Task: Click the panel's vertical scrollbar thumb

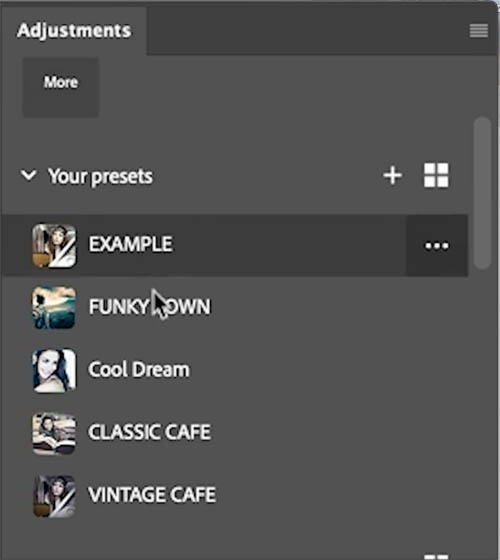Action: [482, 193]
